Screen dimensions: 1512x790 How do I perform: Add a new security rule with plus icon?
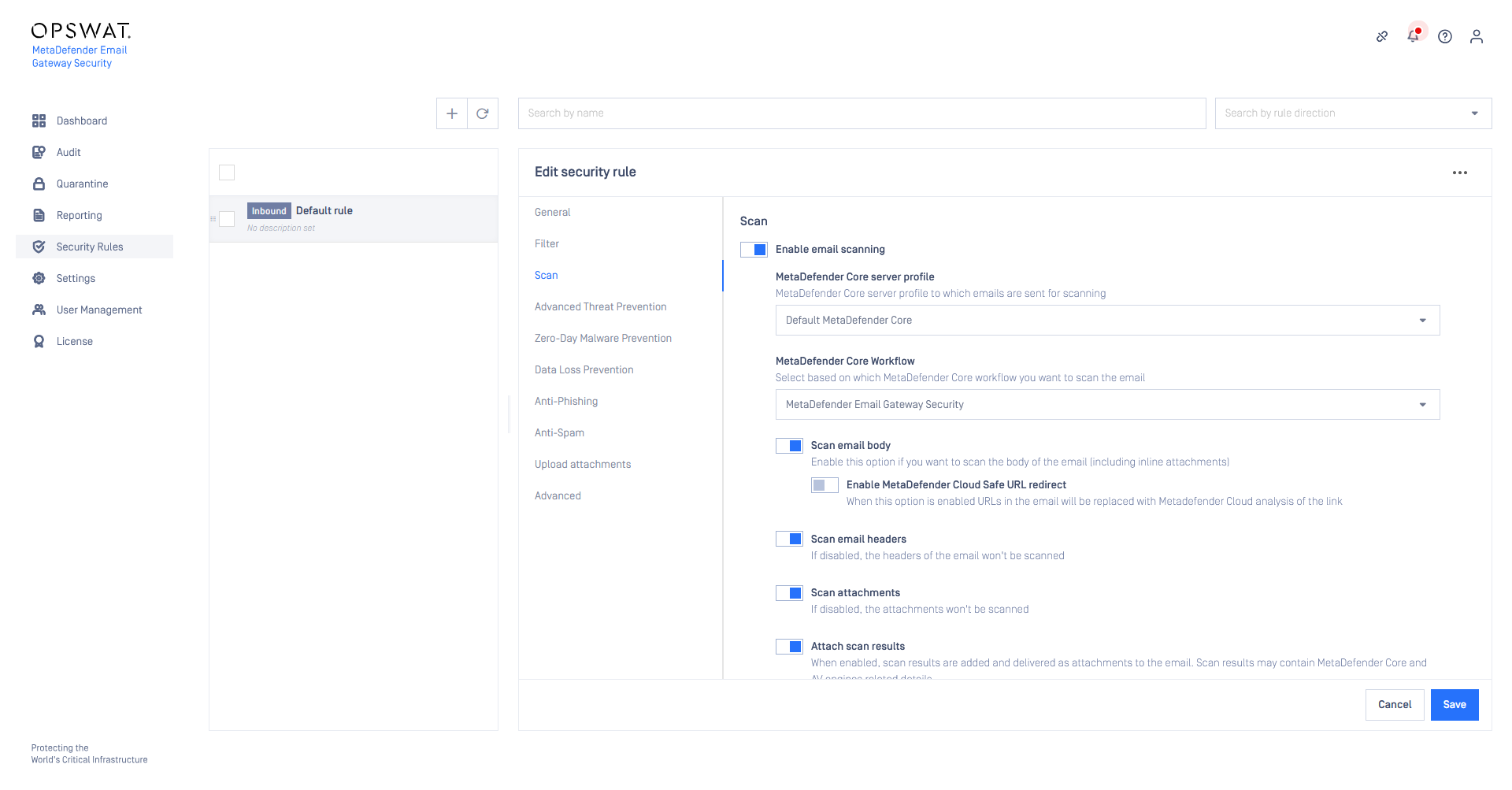point(452,113)
